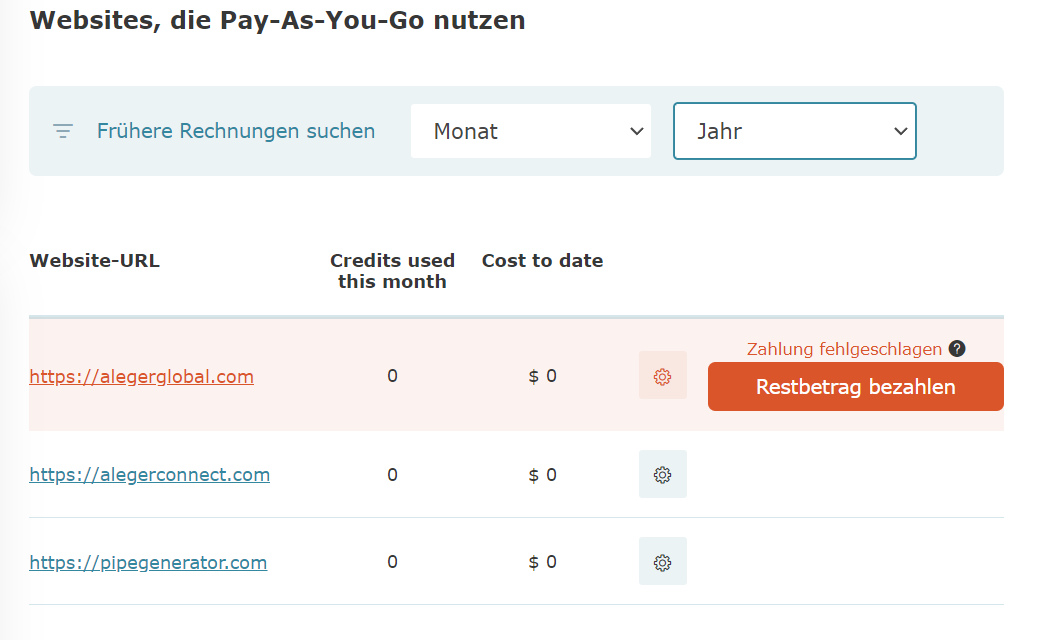Open the Monat dropdown
1051x640 pixels.
pos(530,131)
